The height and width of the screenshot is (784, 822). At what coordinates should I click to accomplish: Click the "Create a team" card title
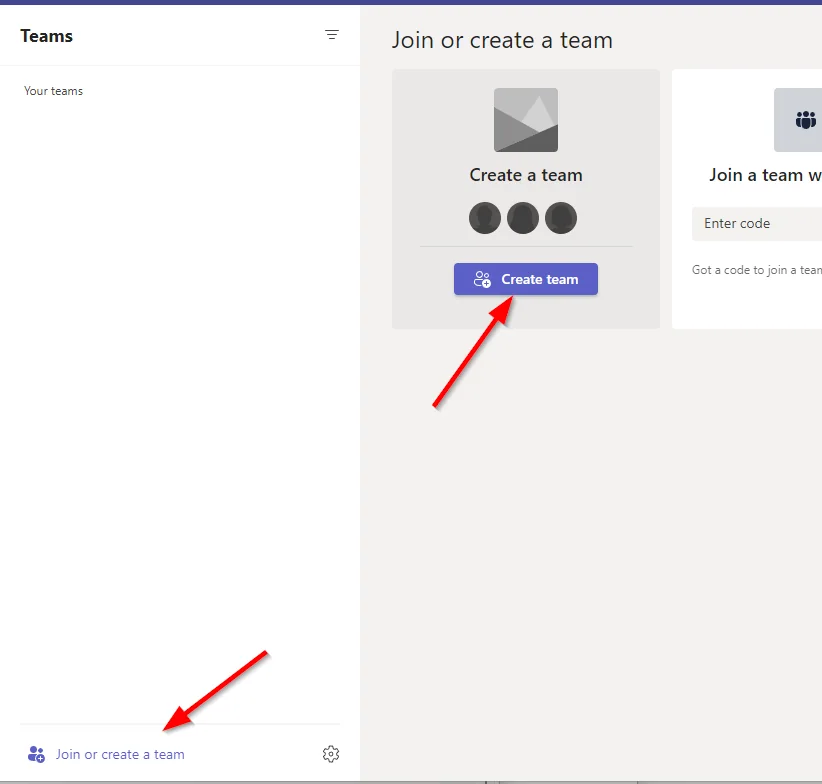(525, 175)
